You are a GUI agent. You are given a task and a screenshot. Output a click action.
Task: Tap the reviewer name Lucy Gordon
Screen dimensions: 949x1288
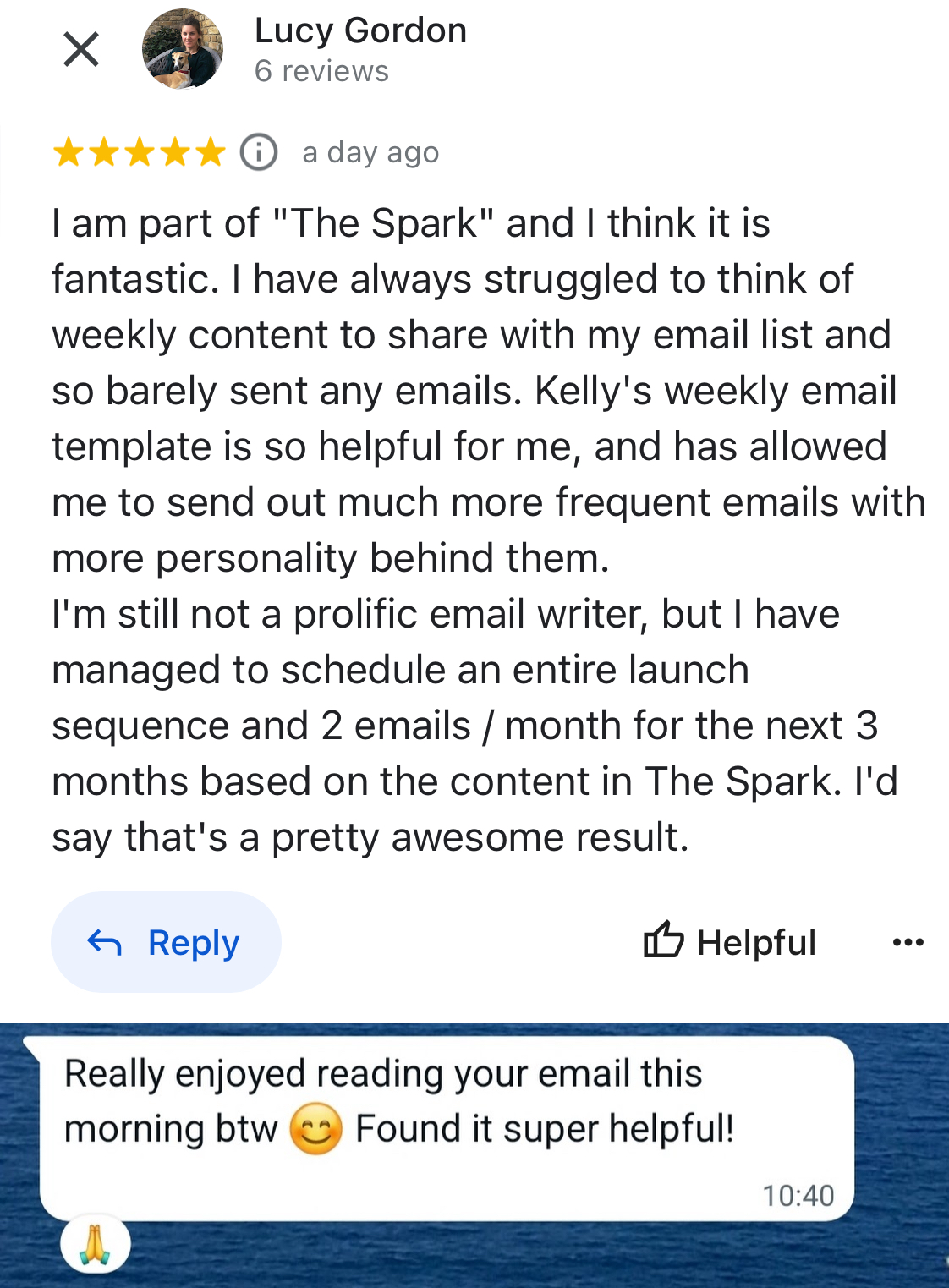tap(360, 31)
